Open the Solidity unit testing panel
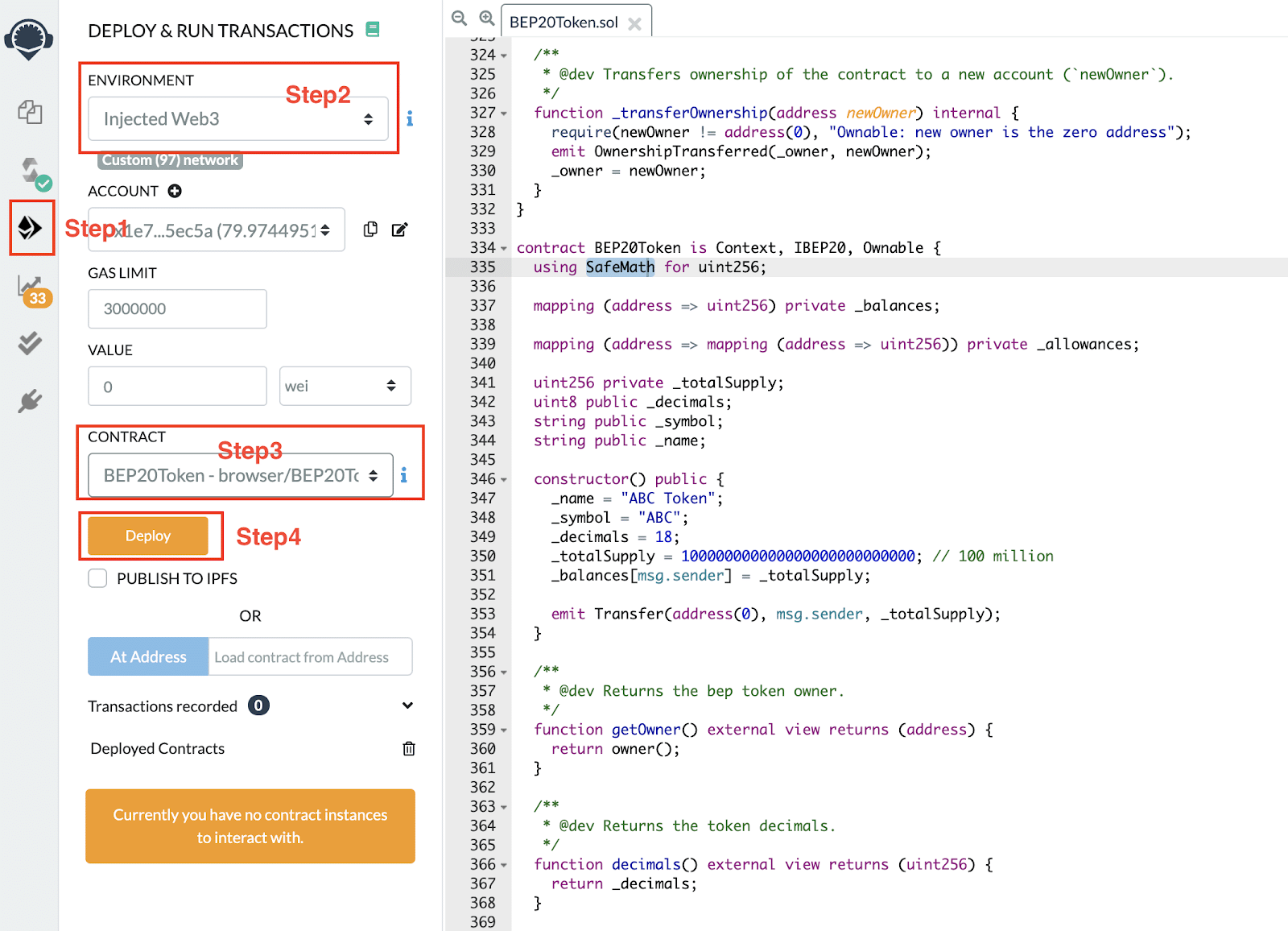The width and height of the screenshot is (1288, 931). pyautogui.click(x=30, y=344)
